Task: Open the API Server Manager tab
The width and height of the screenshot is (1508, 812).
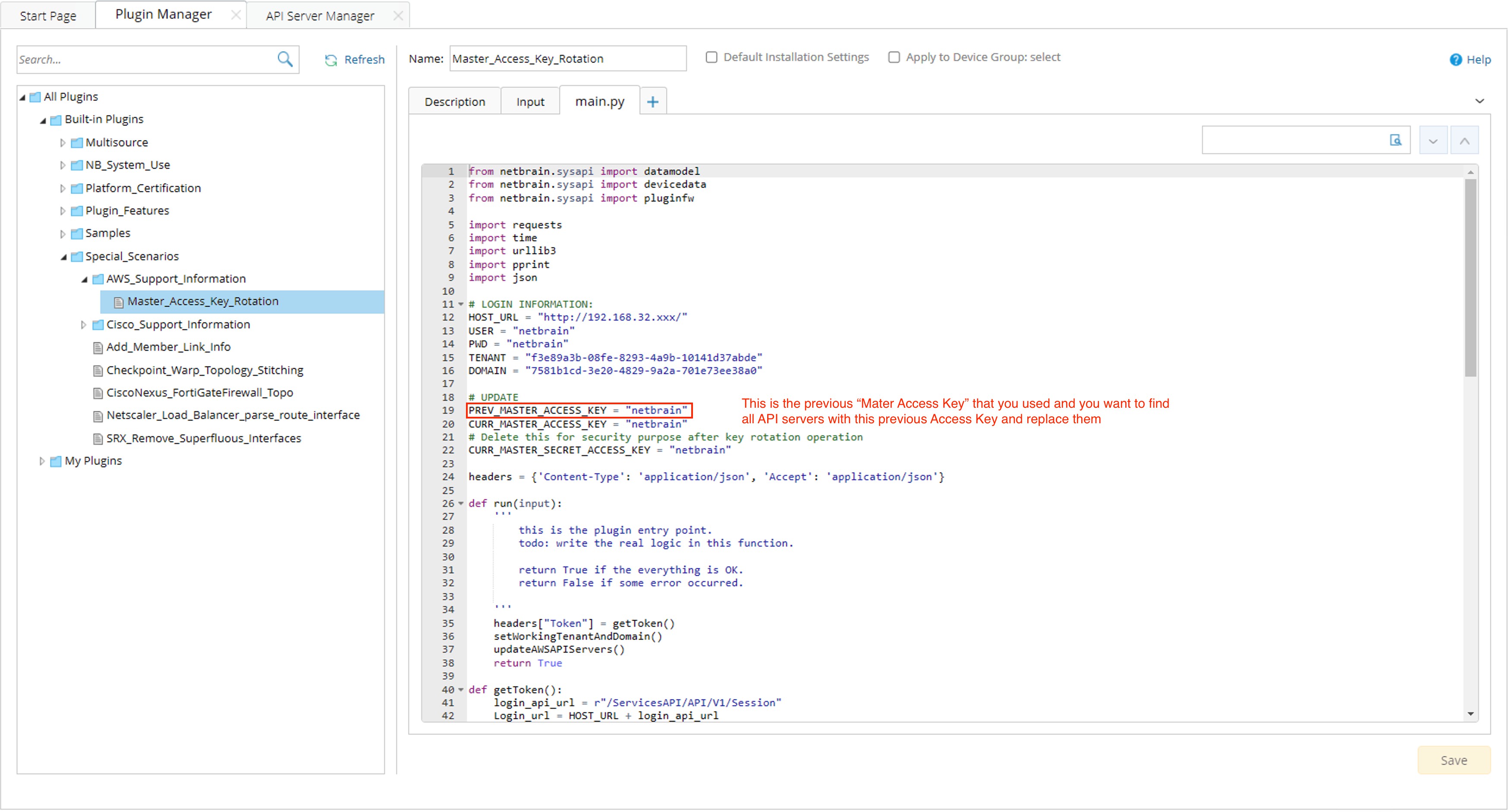Action: click(x=319, y=15)
